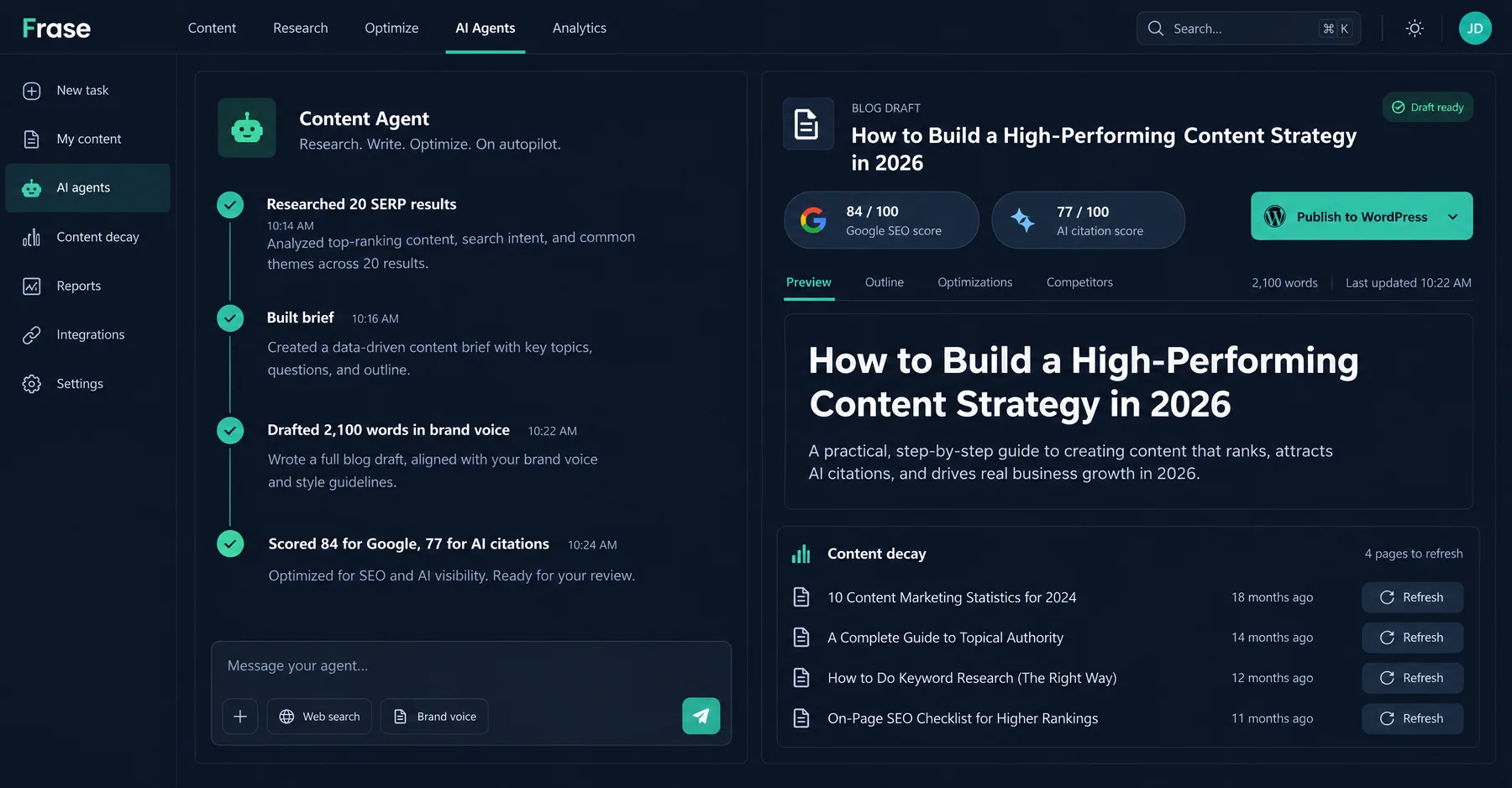Click the New task plus icon
Screen dimensions: 1512x788
32,91
